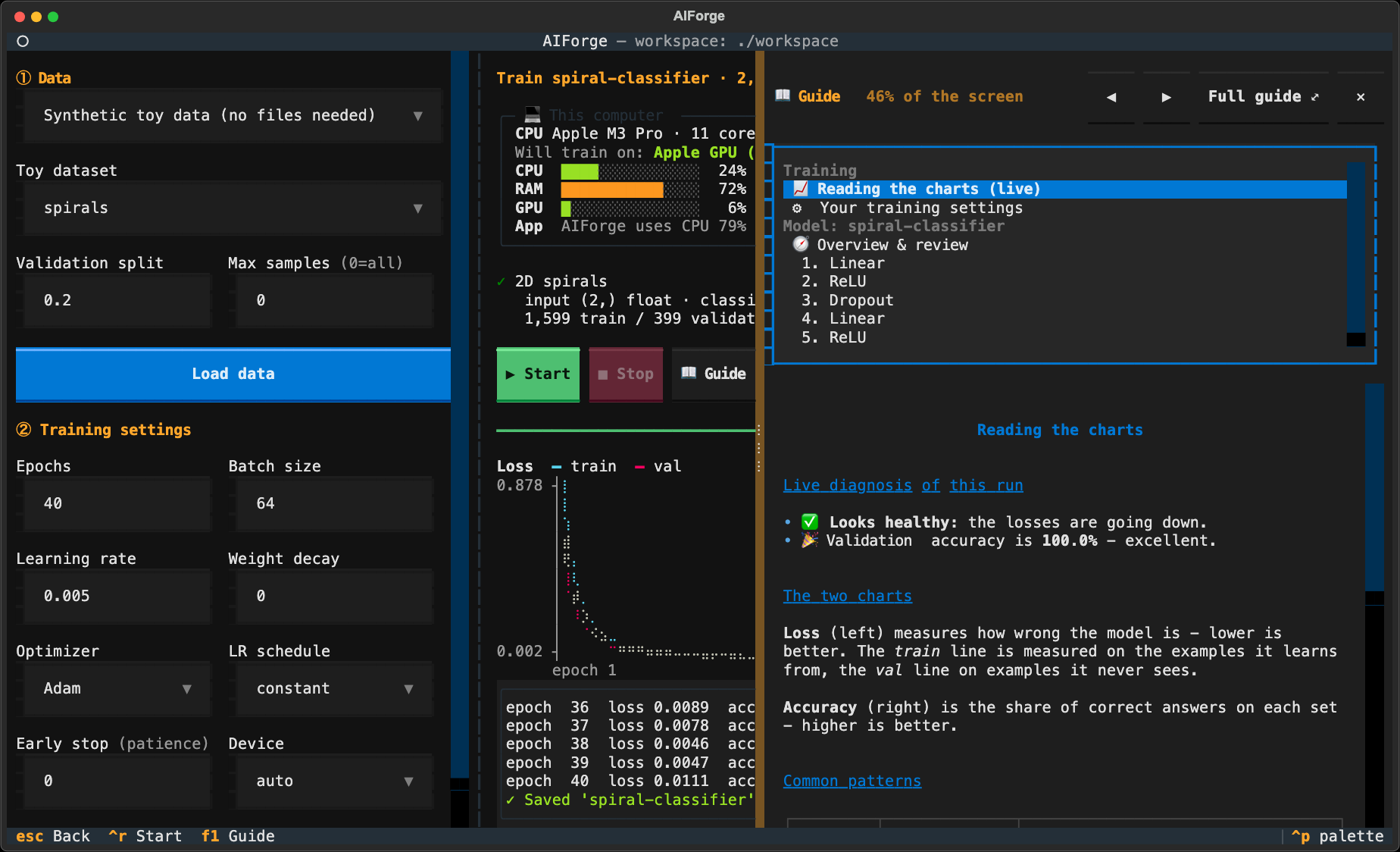Image resolution: width=1400 pixels, height=852 pixels.
Task: Click the Weight decay input field
Action: click(335, 596)
